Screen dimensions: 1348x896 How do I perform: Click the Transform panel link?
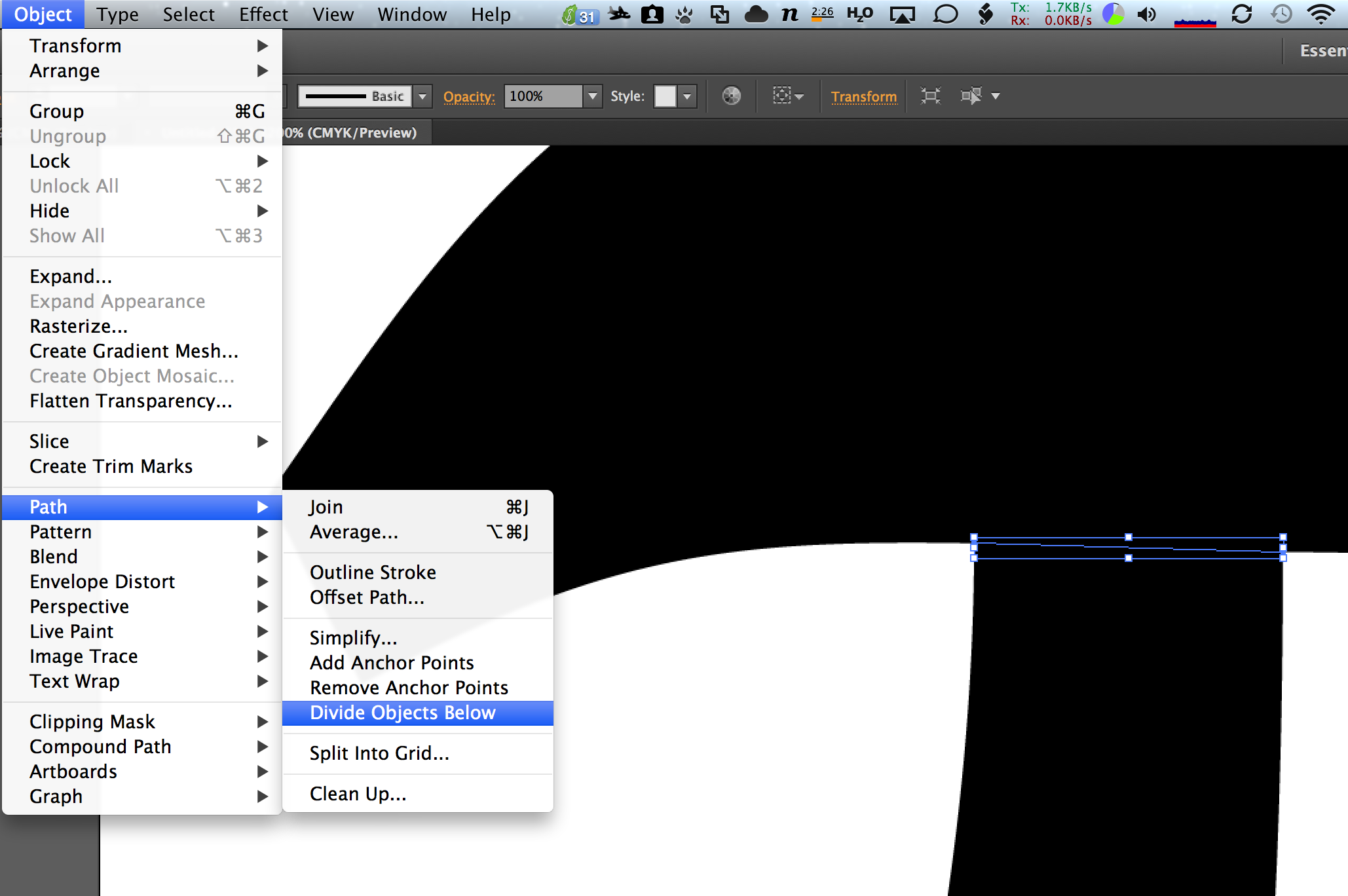point(863,96)
